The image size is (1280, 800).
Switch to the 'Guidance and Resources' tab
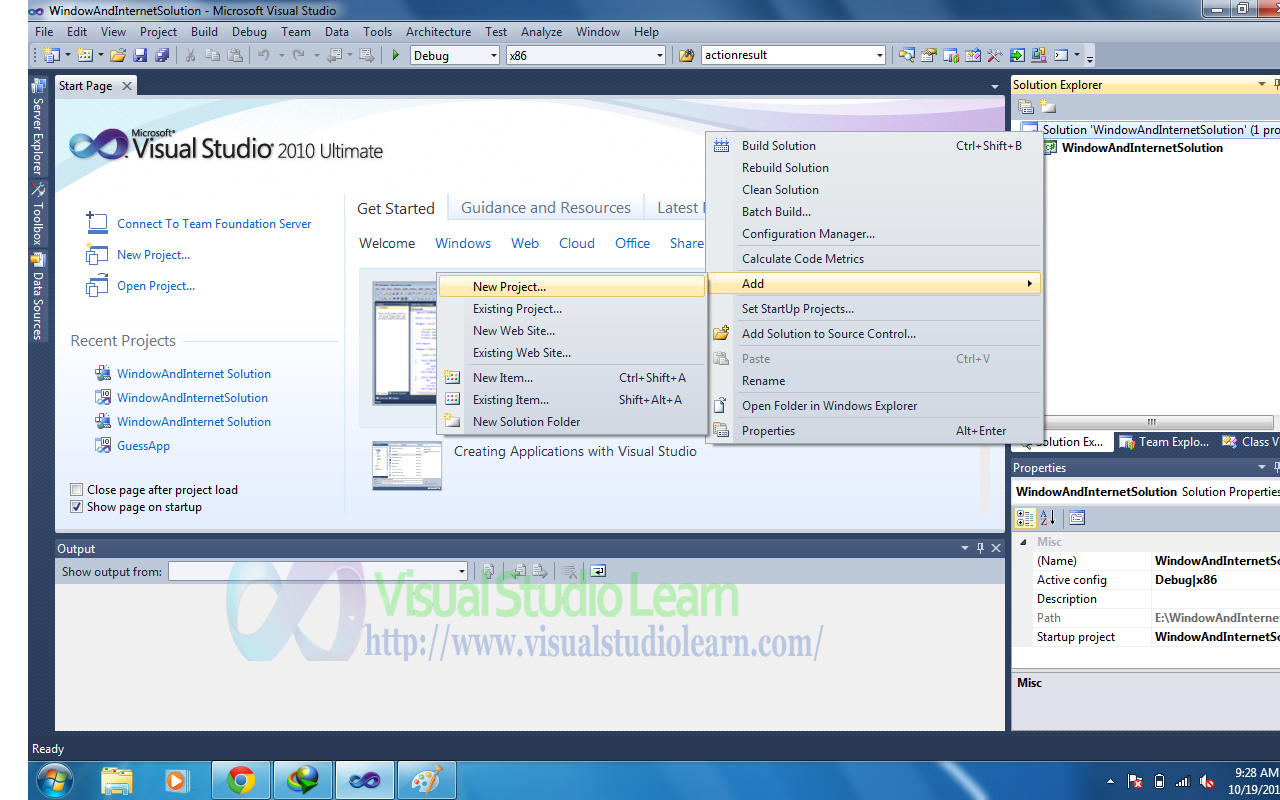tap(546, 208)
